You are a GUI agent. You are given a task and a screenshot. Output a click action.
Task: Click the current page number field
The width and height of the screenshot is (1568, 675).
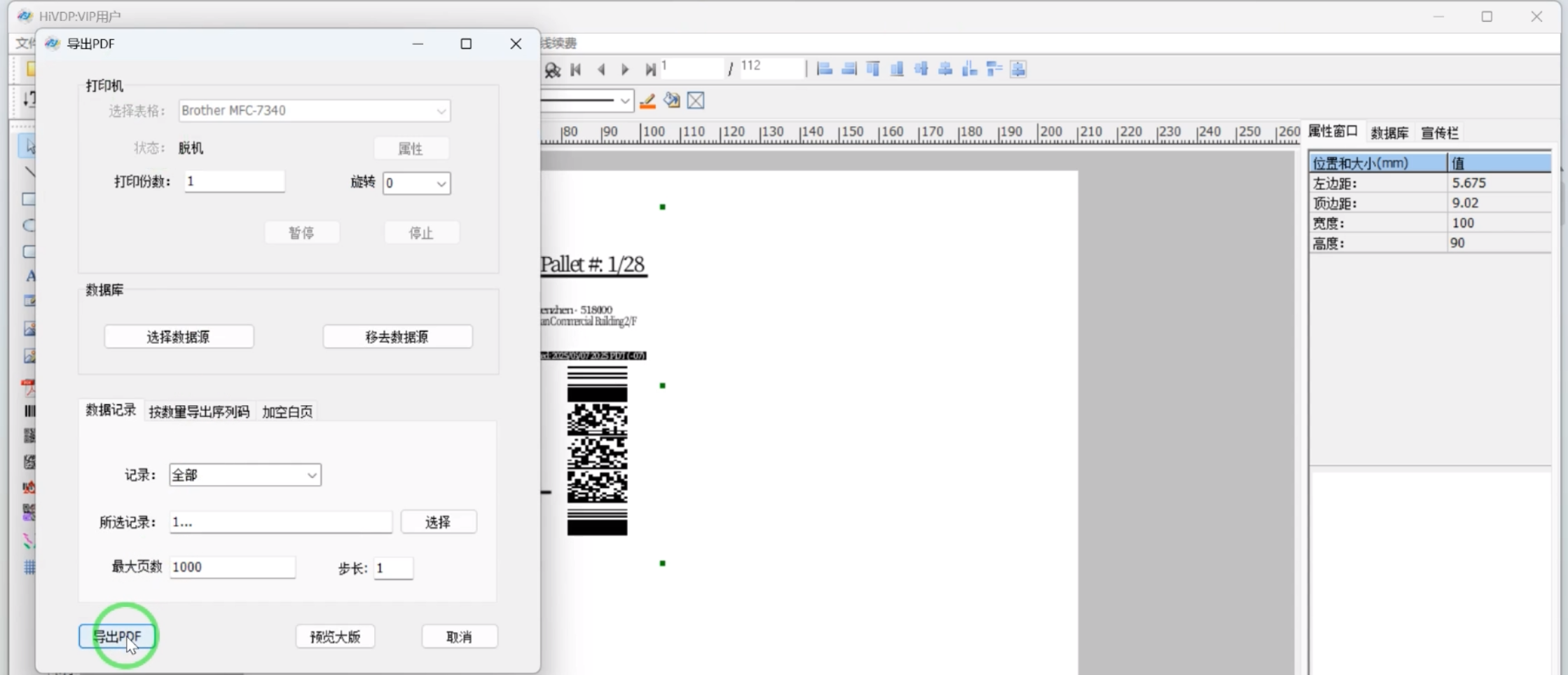point(692,68)
